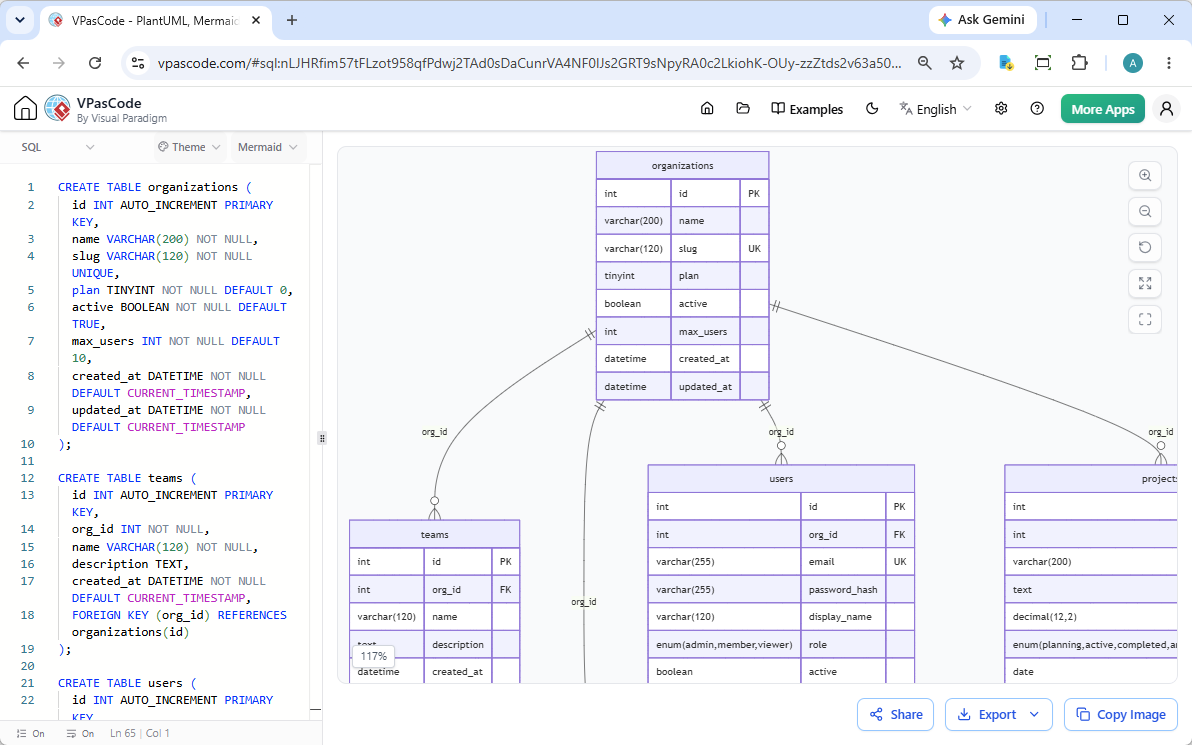Open the Examples menu
The image size is (1192, 745).
tap(807, 109)
